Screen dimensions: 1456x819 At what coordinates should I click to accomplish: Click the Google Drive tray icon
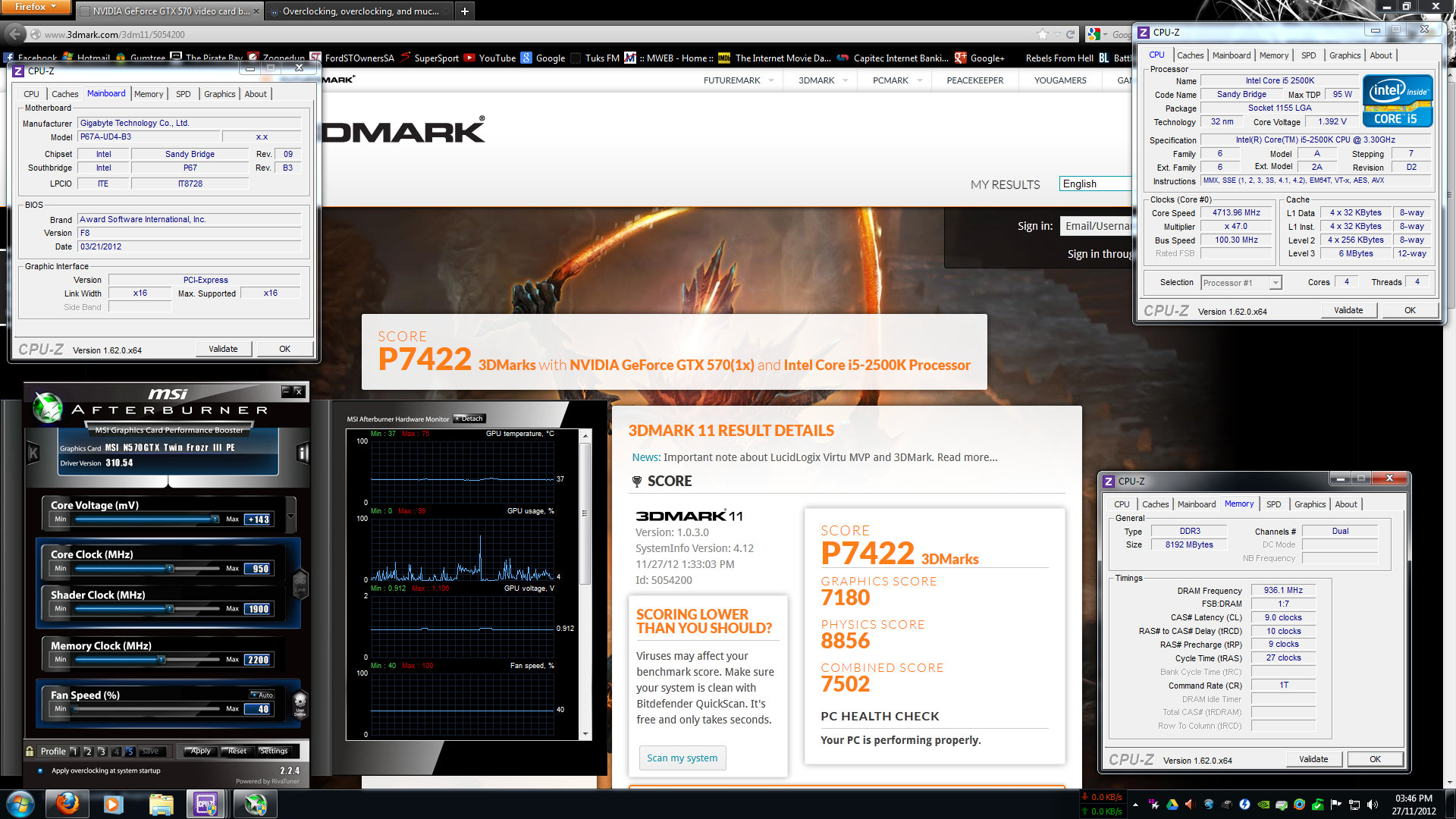pyautogui.click(x=1172, y=805)
